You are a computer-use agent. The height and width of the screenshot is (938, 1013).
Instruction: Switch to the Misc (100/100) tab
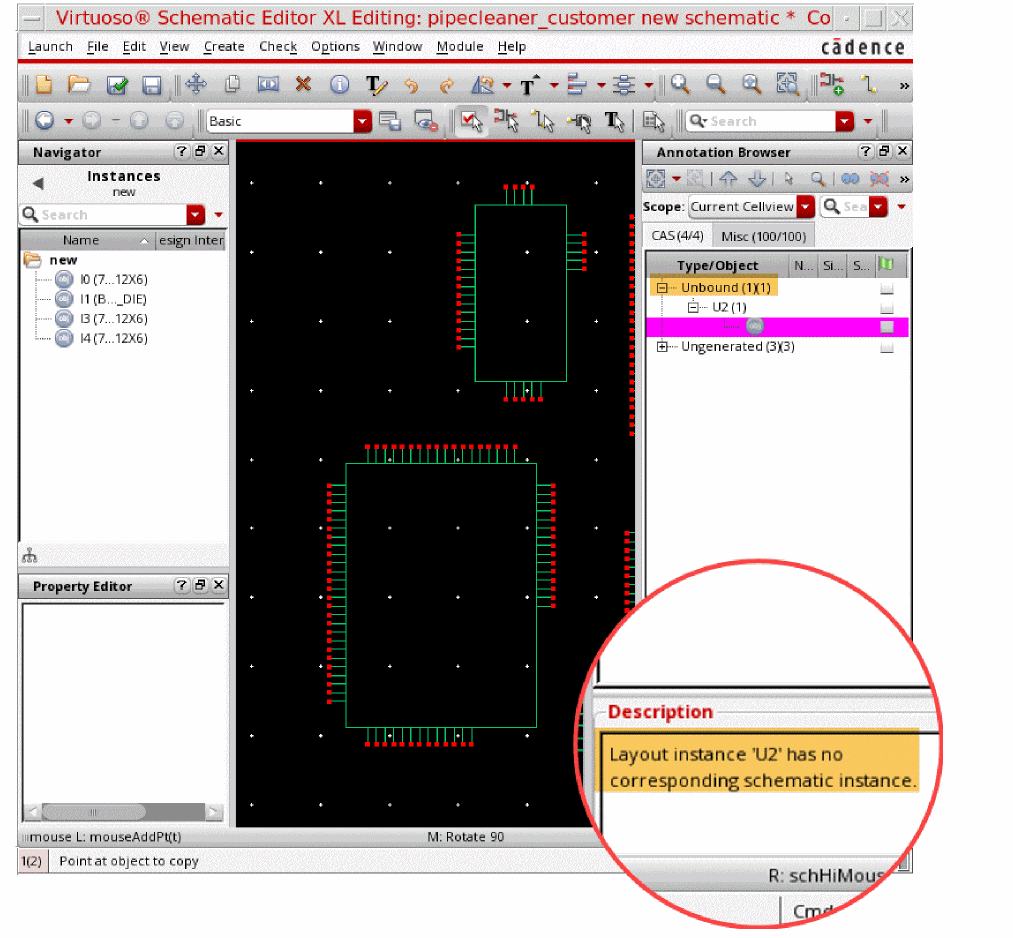(762, 236)
